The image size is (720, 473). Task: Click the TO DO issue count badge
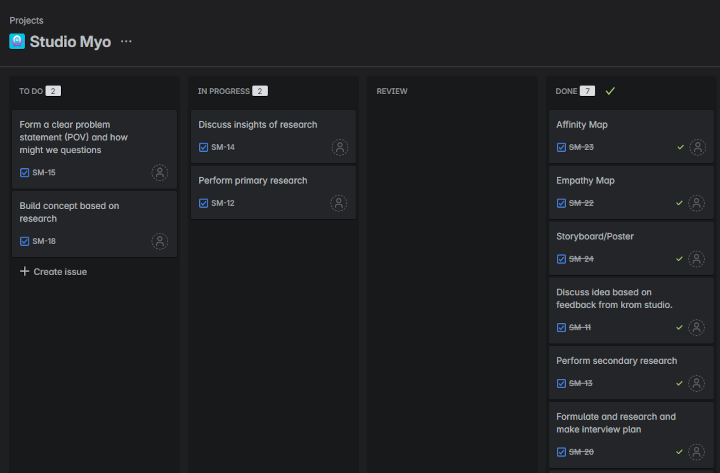point(53,91)
